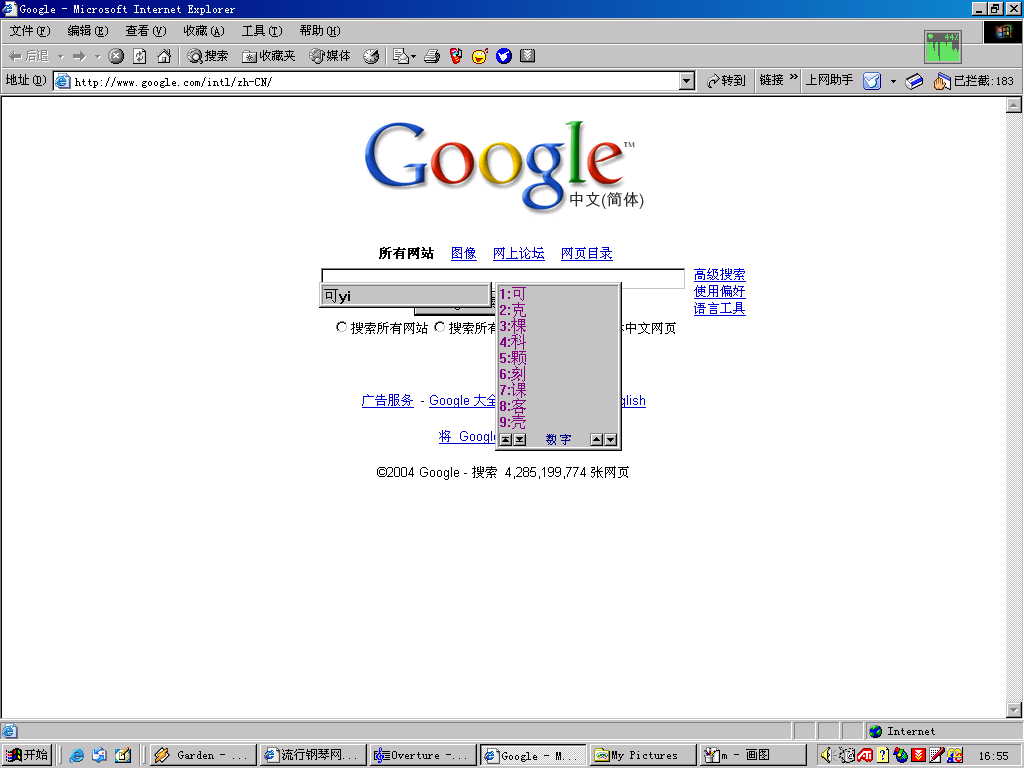Click the blue round bird toolbar icon
The height and width of the screenshot is (768, 1024).
pos(504,56)
